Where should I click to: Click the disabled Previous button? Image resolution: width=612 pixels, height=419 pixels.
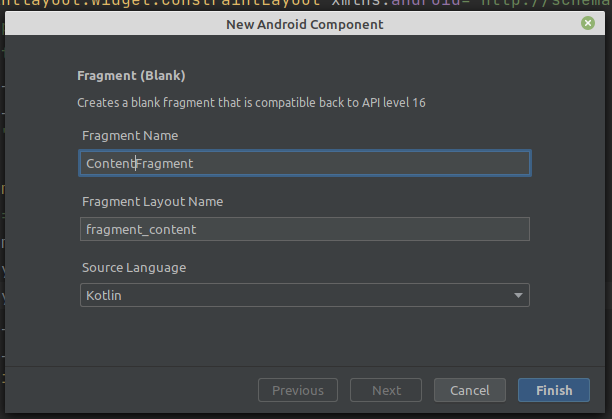pos(298,391)
